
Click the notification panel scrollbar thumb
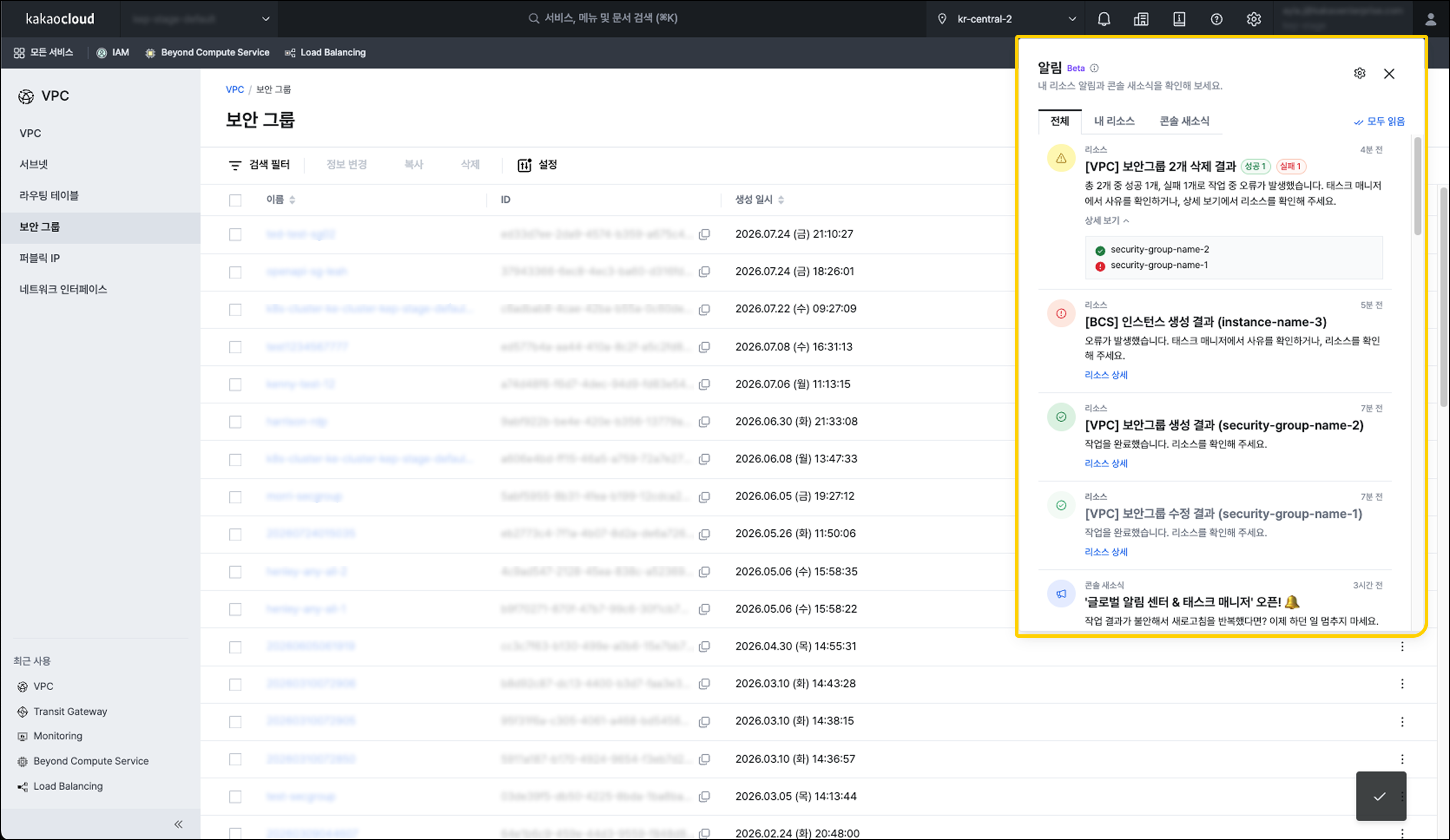coord(1417,186)
